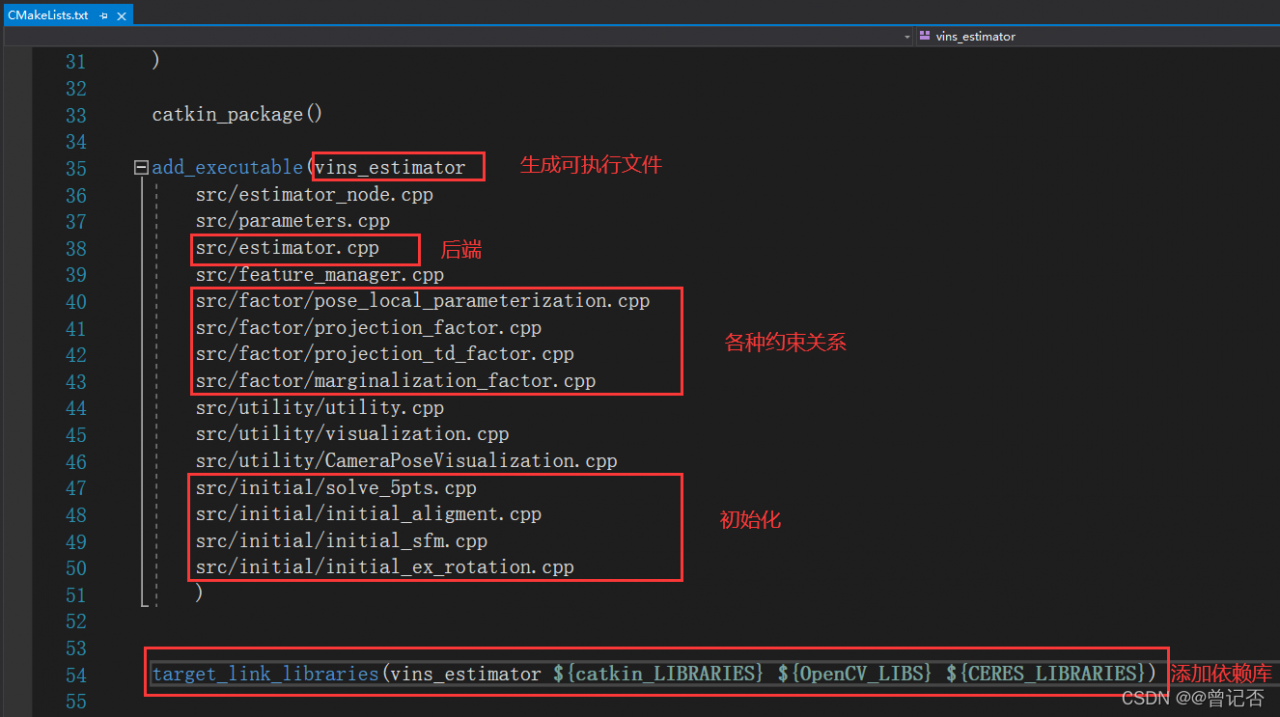
Task: Click src/factor/pose_local_parameterization.cpp line
Action: [423, 301]
